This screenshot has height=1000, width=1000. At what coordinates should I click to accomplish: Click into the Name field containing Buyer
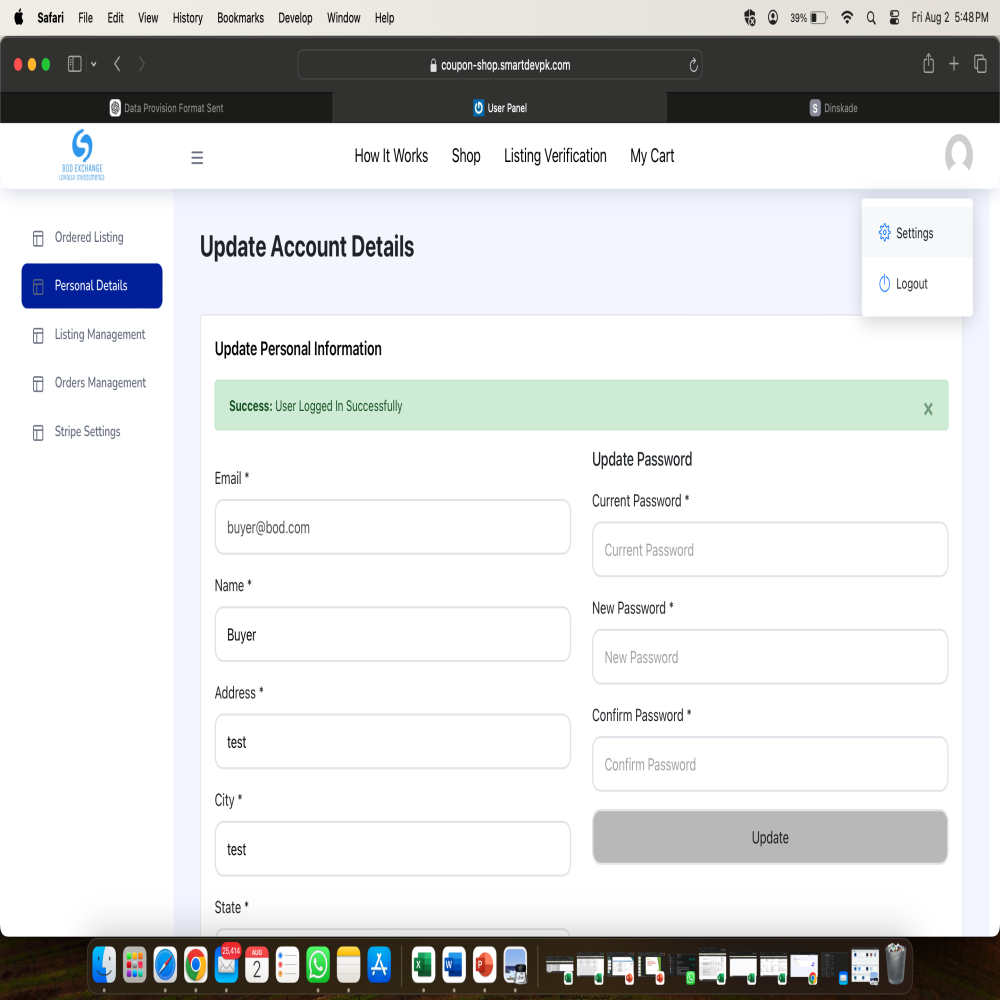[392, 635]
